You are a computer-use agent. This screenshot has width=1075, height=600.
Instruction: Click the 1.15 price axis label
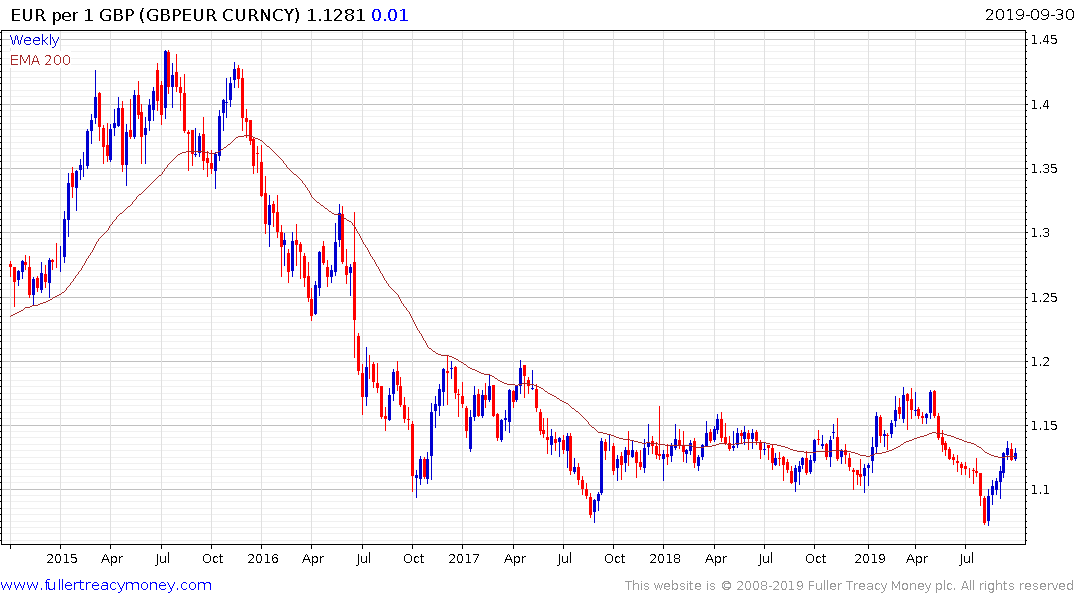click(x=1044, y=426)
